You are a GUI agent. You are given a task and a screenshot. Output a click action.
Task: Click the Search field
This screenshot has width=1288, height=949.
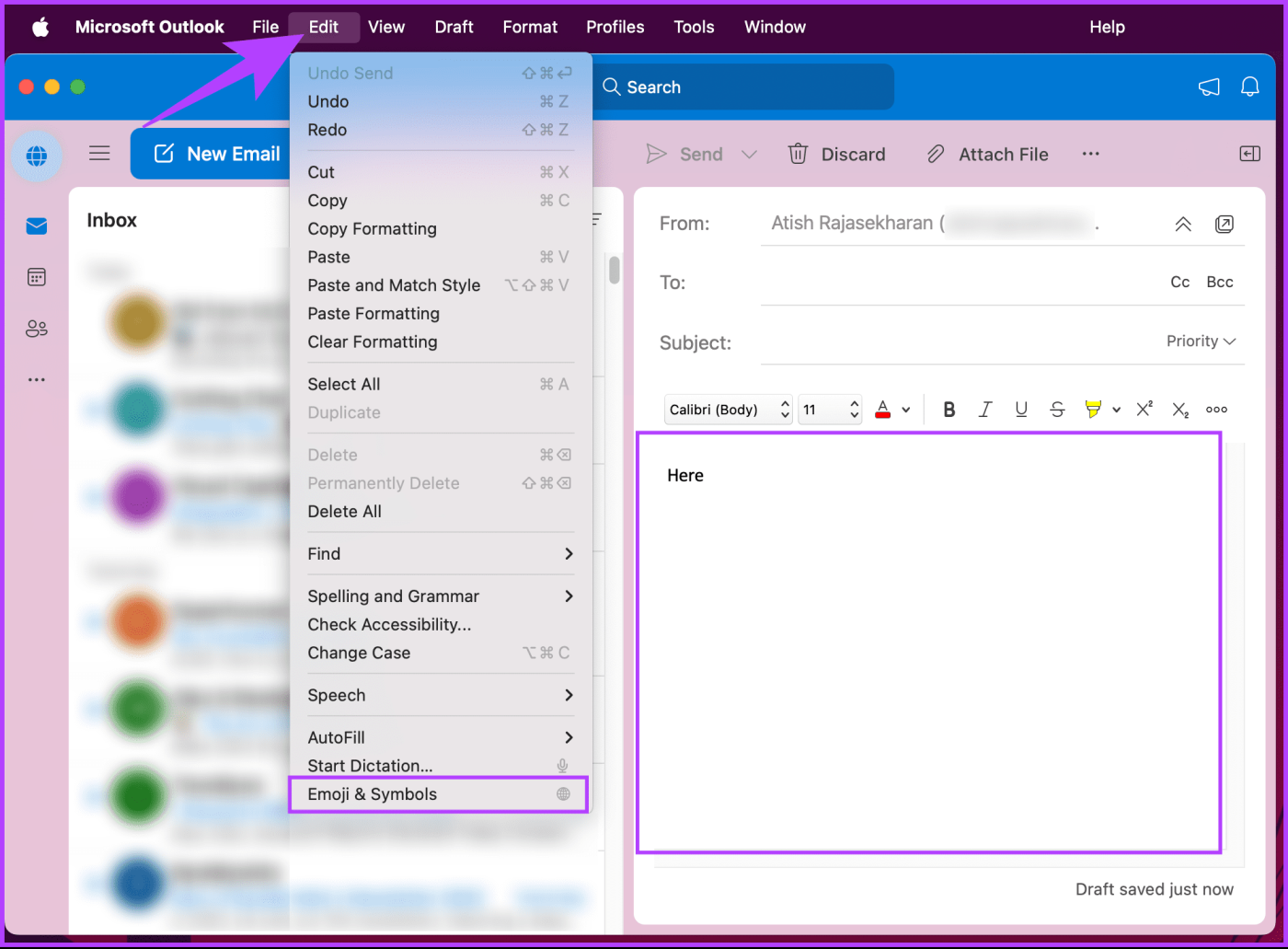pyautogui.click(x=743, y=87)
